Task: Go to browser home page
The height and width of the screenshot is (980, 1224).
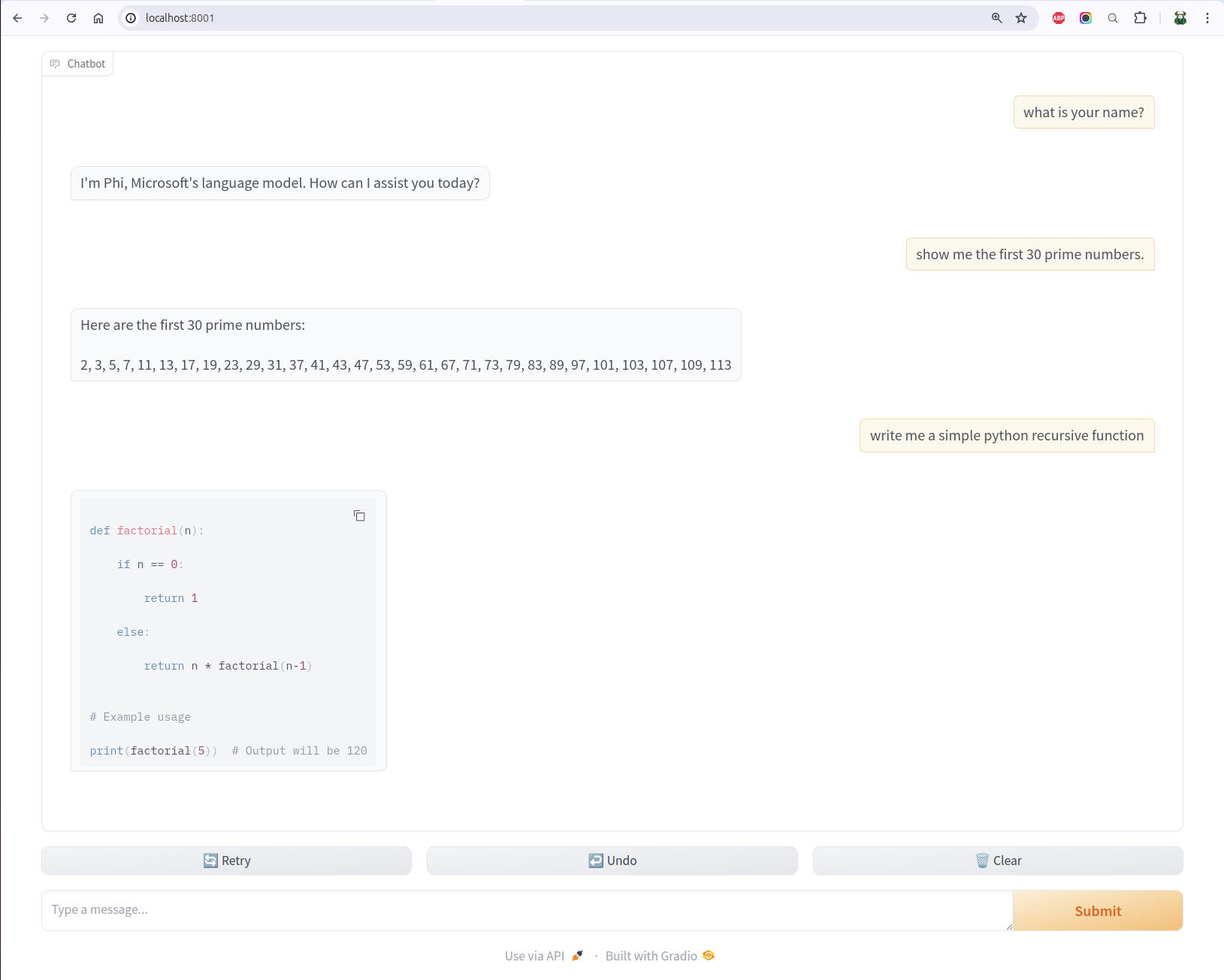Action: point(98,18)
